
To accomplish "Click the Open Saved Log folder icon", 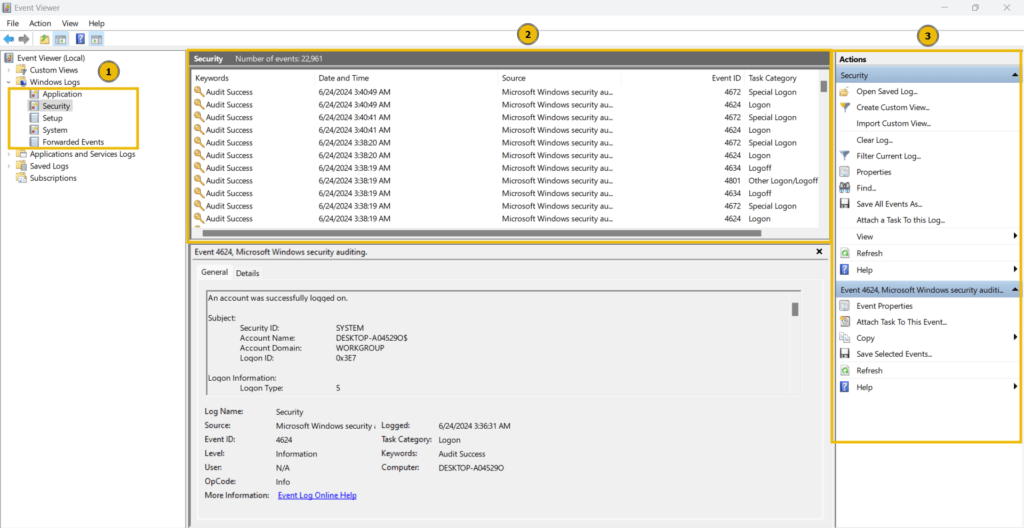I will pos(844,91).
